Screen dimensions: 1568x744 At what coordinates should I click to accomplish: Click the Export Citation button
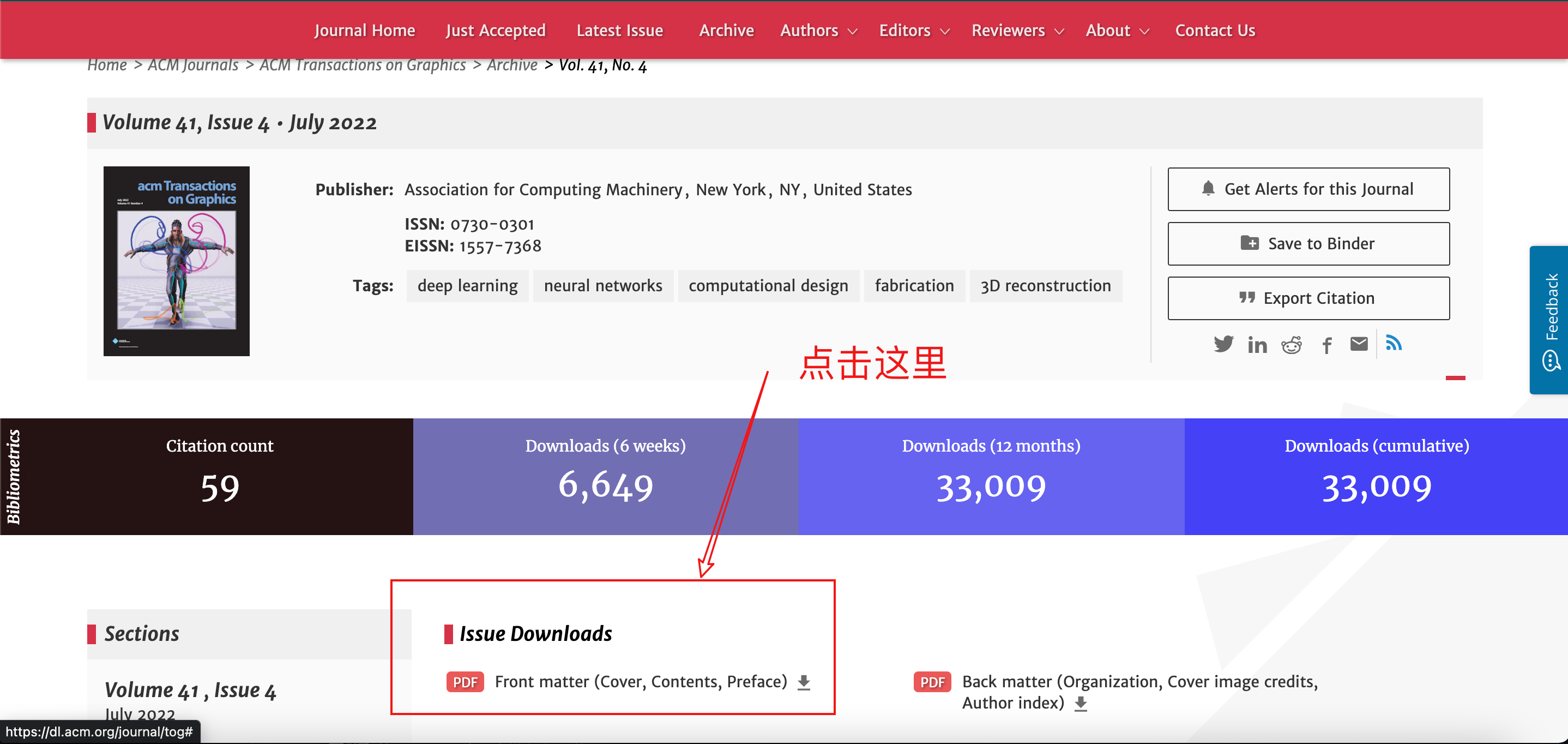click(x=1308, y=298)
